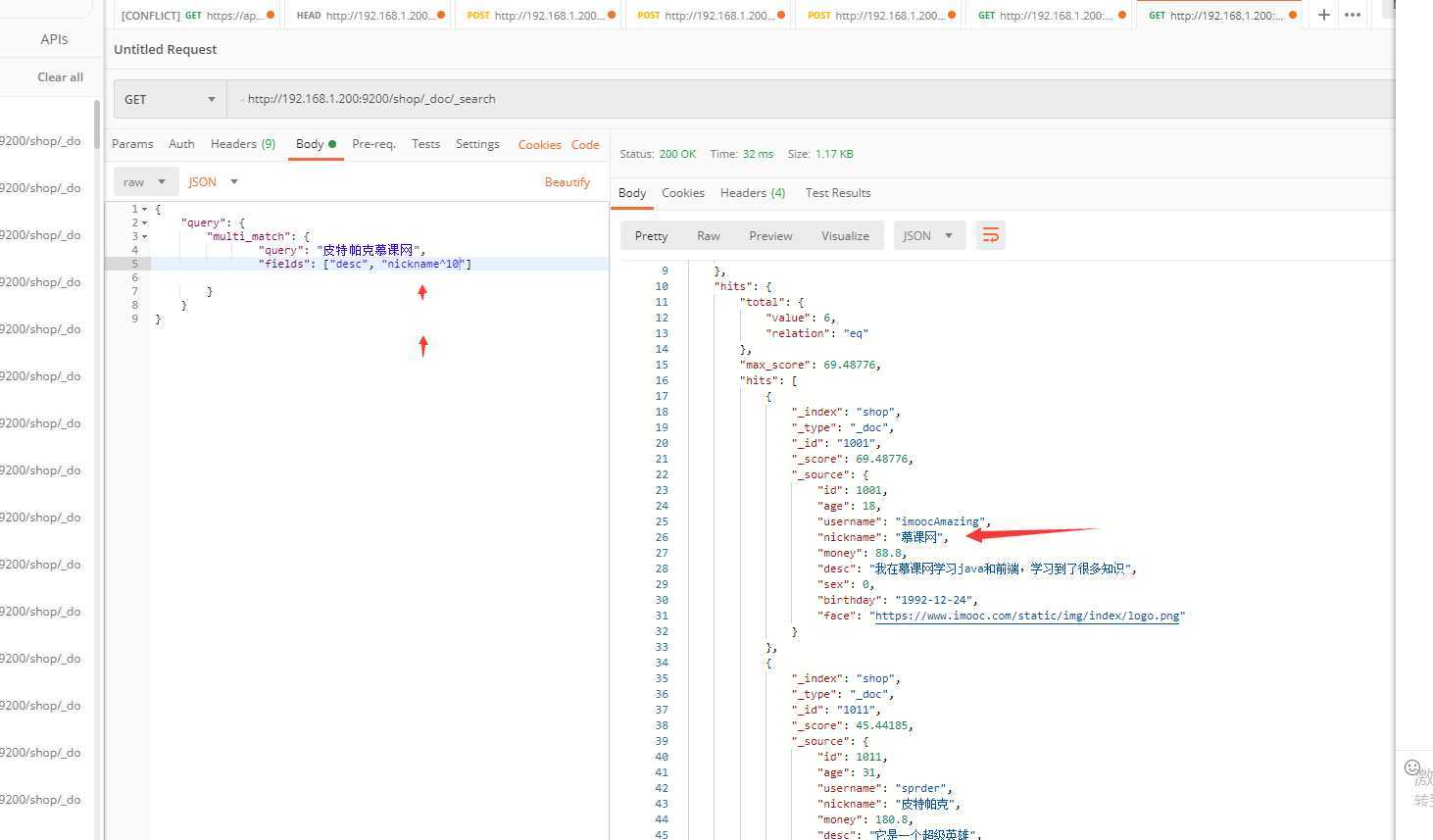Select the Preview response view
This screenshot has height=840, width=1433.
click(x=770, y=235)
